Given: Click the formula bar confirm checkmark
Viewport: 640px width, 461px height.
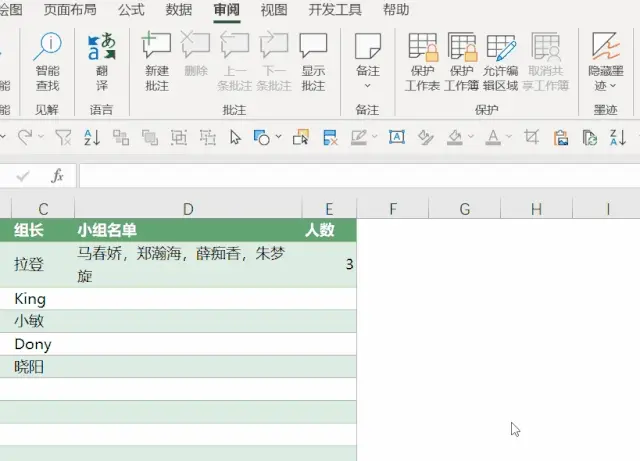Looking at the screenshot, I should [x=23, y=176].
